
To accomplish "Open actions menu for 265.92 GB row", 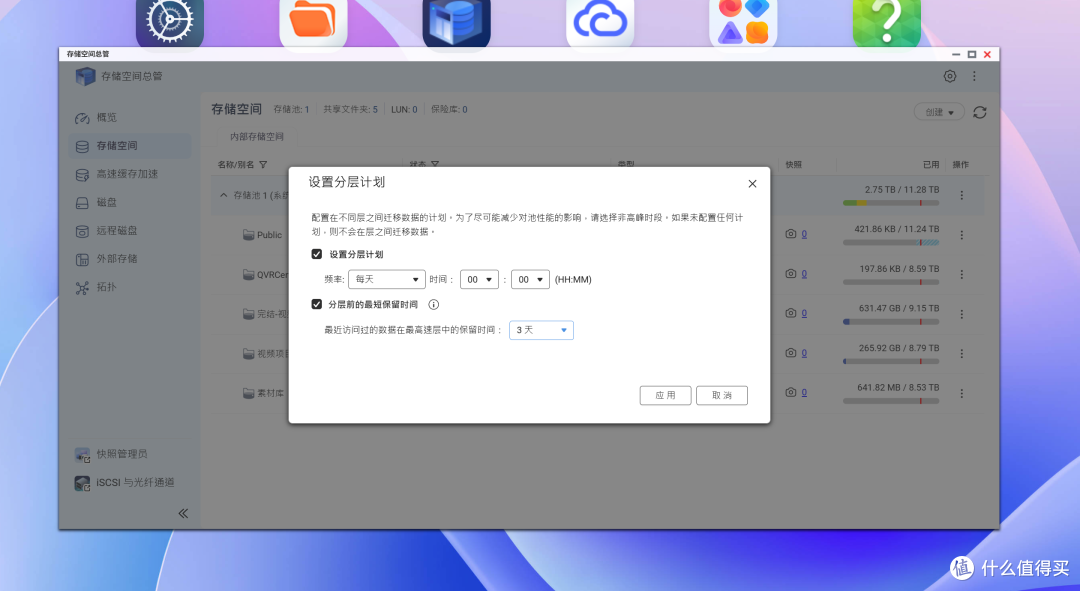I will [962, 354].
